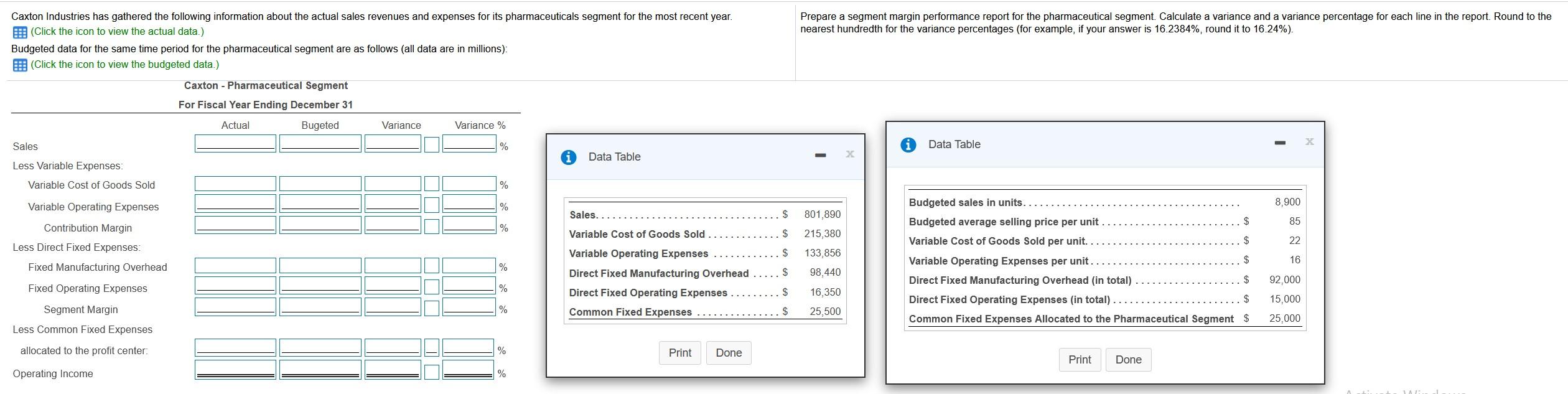This screenshot has height=394, width=1568.
Task: Click the small box beside Contribution Margin variance
Action: [432, 226]
